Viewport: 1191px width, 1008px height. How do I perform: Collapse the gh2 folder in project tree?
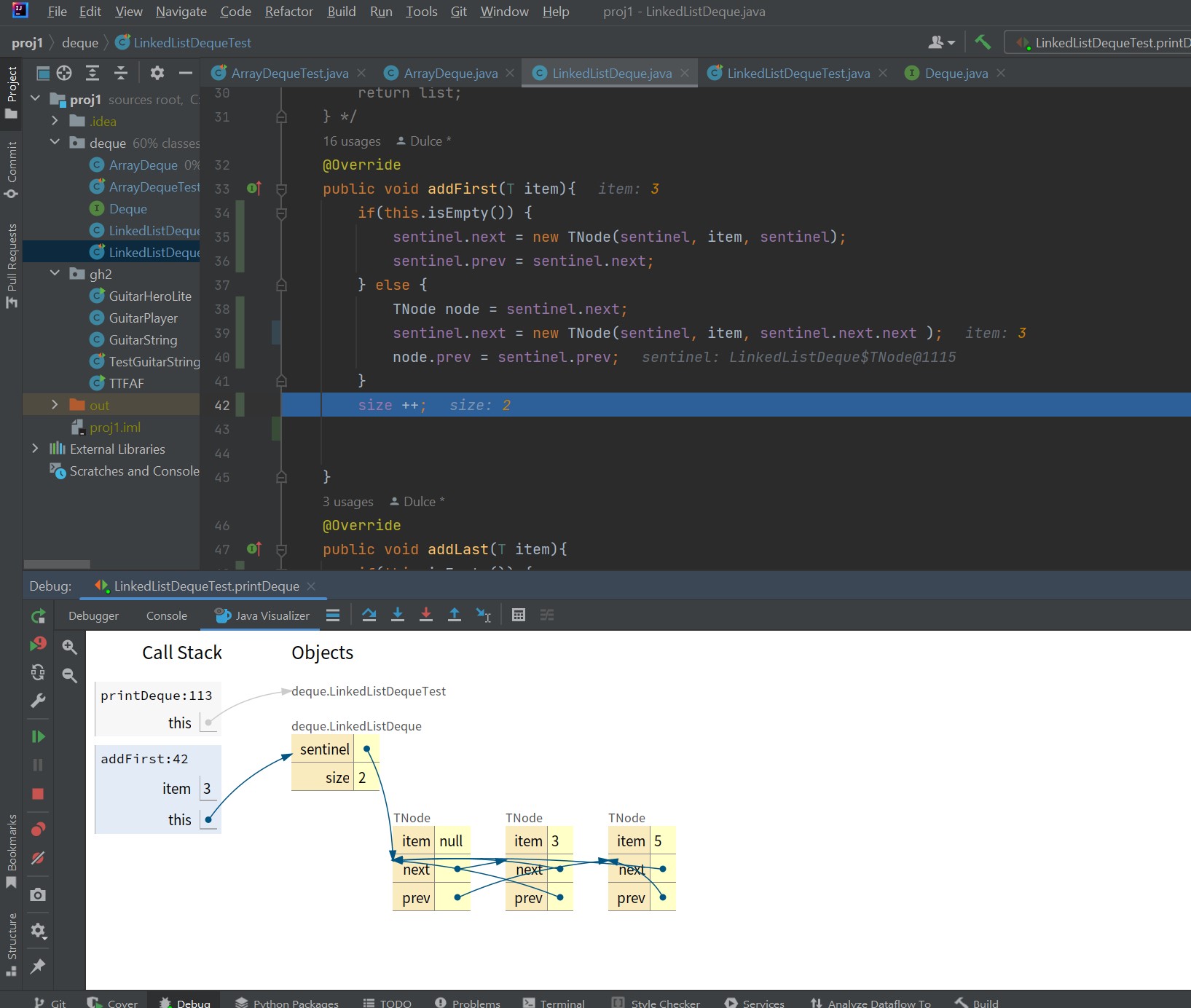(x=55, y=274)
